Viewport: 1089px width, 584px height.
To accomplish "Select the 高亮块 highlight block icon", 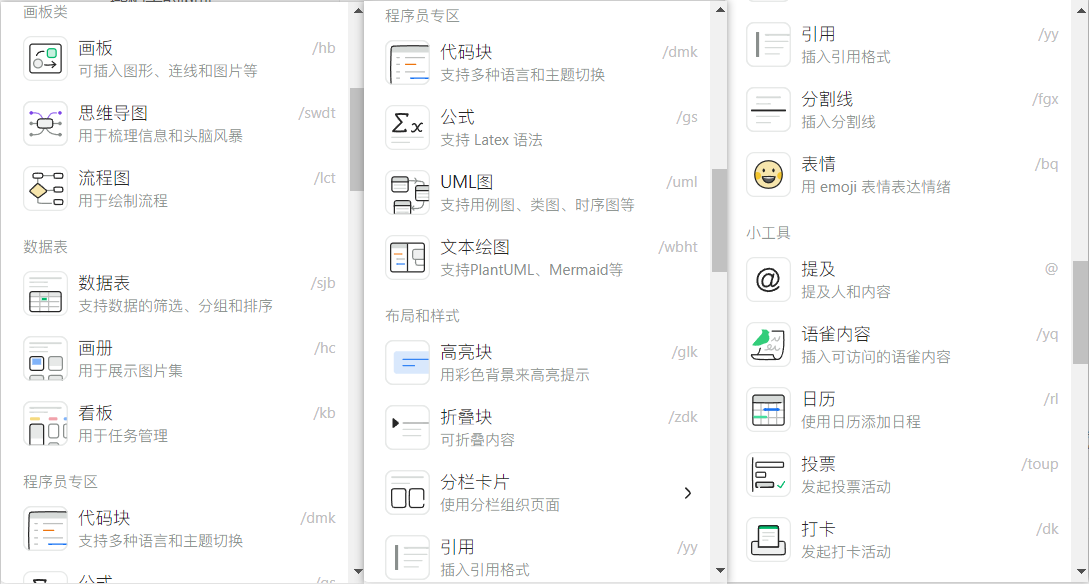I will pos(408,362).
